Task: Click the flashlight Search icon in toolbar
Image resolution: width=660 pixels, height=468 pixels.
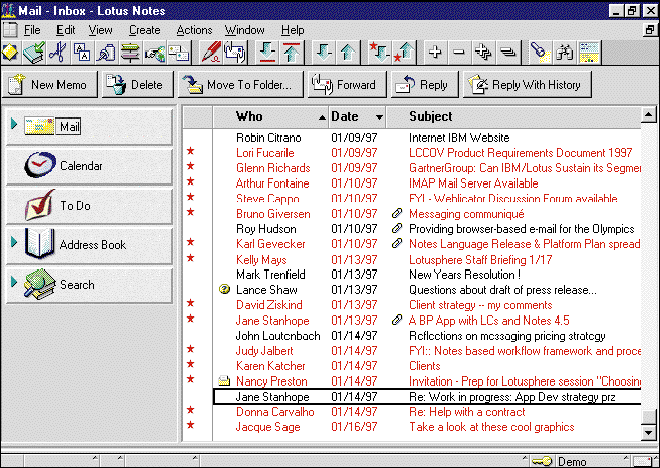Action: (540, 53)
